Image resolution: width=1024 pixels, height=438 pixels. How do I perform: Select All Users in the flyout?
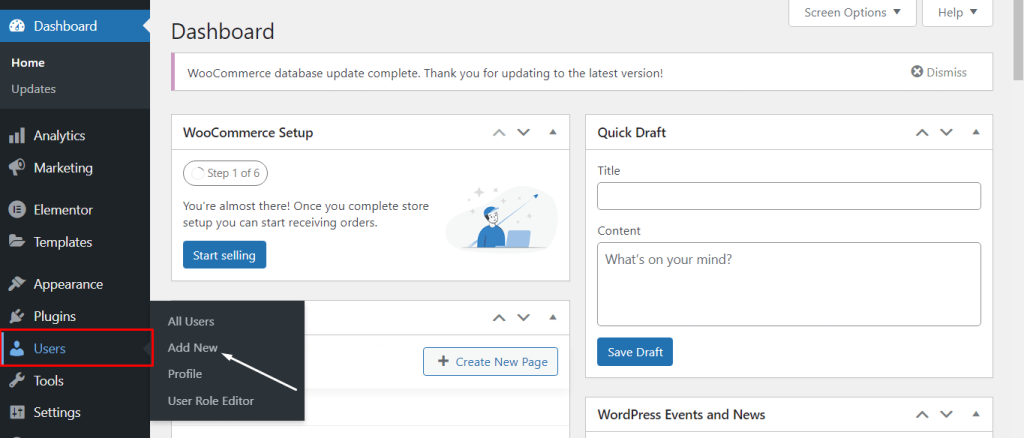pos(191,321)
